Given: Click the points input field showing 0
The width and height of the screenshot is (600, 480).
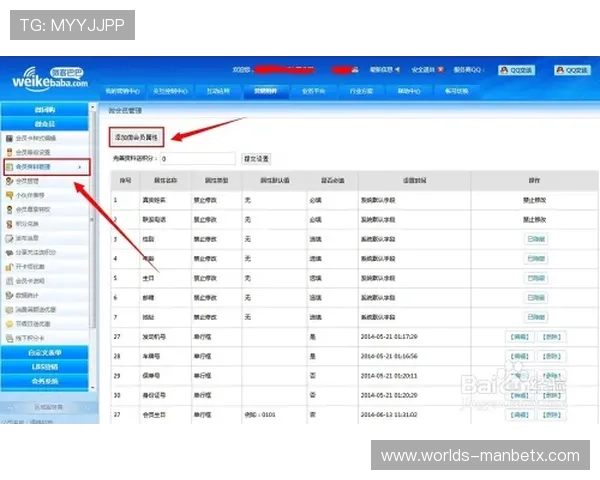Looking at the screenshot, I should pos(197,158).
